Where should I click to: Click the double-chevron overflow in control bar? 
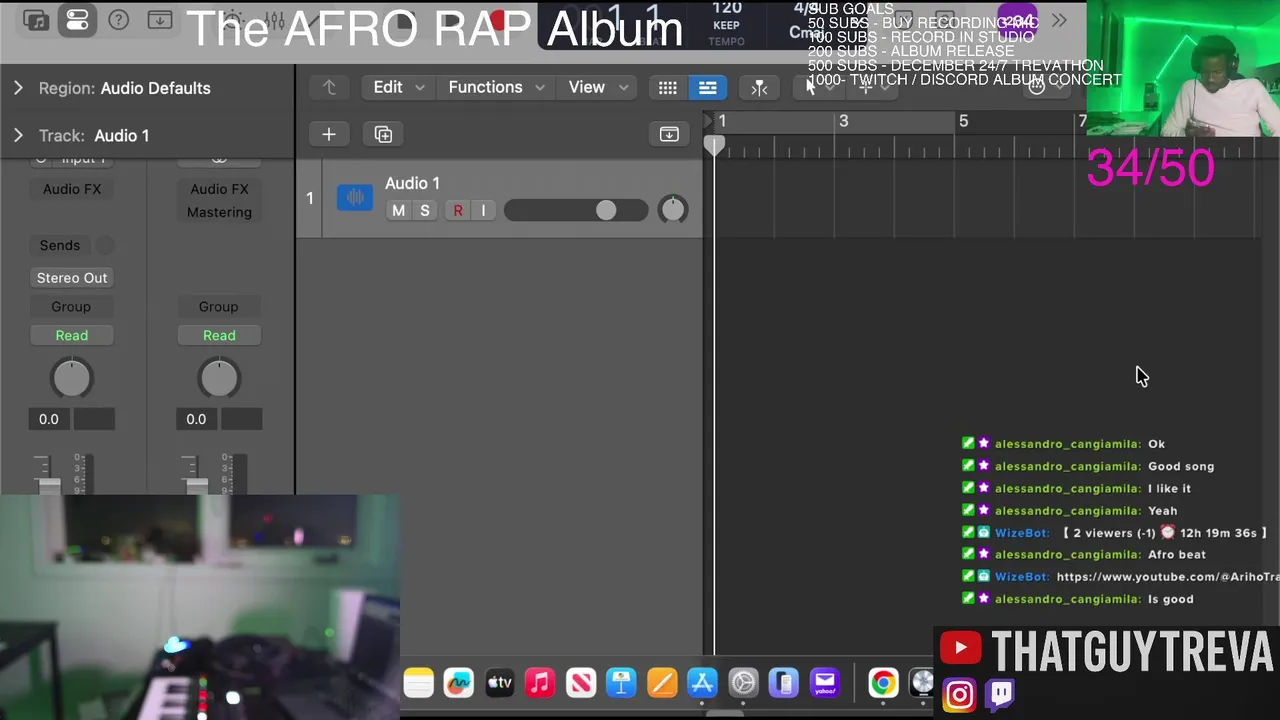pos(1059,20)
